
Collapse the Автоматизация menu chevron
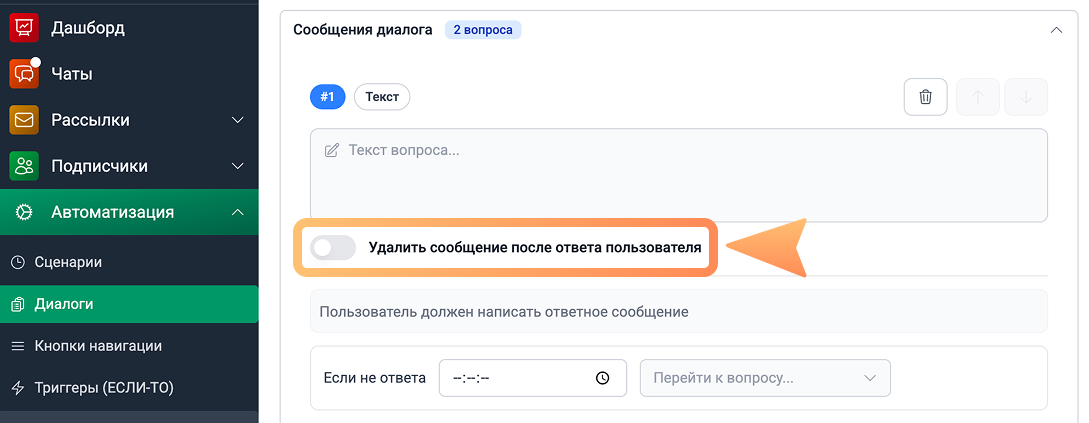point(238,212)
